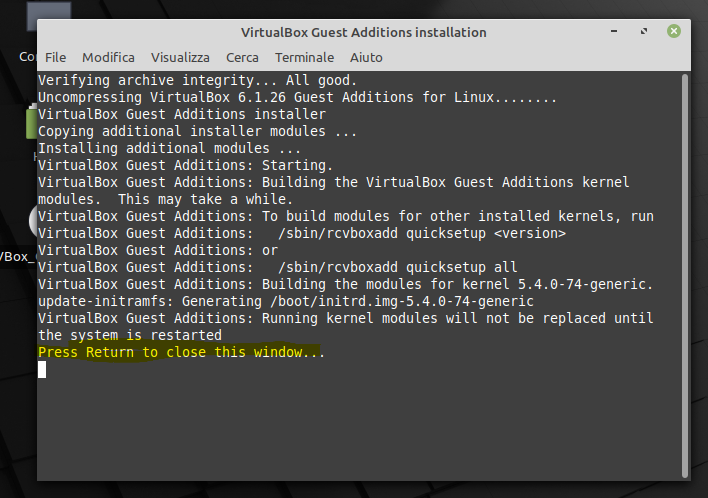The height and width of the screenshot is (498, 708).
Task: Select the VBox_ disc desktop label
Action: tap(18, 257)
